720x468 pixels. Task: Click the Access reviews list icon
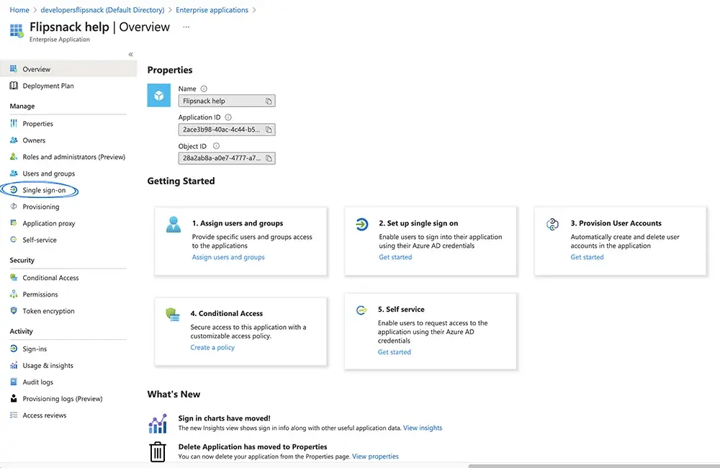click(x=14, y=415)
